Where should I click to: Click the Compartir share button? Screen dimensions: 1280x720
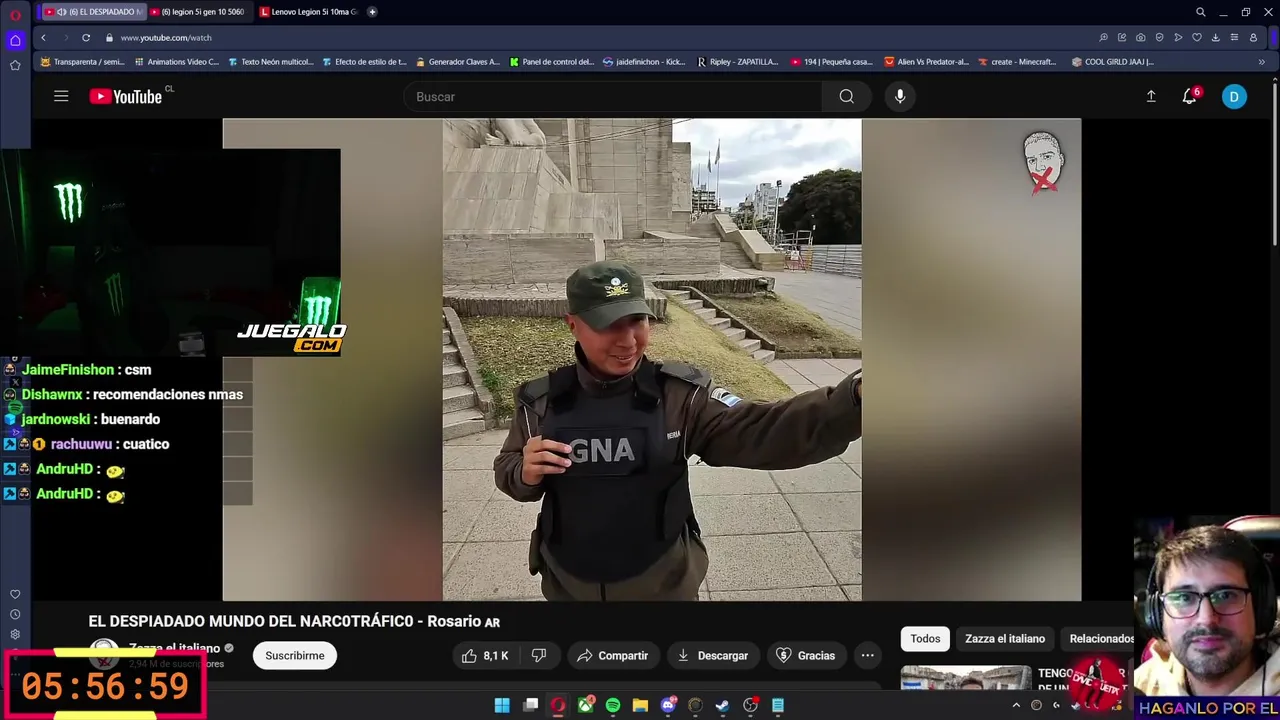pyautogui.click(x=613, y=655)
